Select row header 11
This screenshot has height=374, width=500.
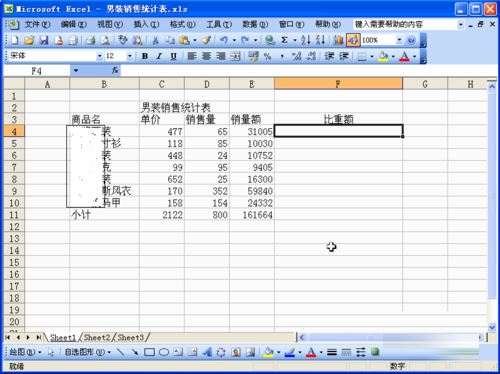[14, 215]
